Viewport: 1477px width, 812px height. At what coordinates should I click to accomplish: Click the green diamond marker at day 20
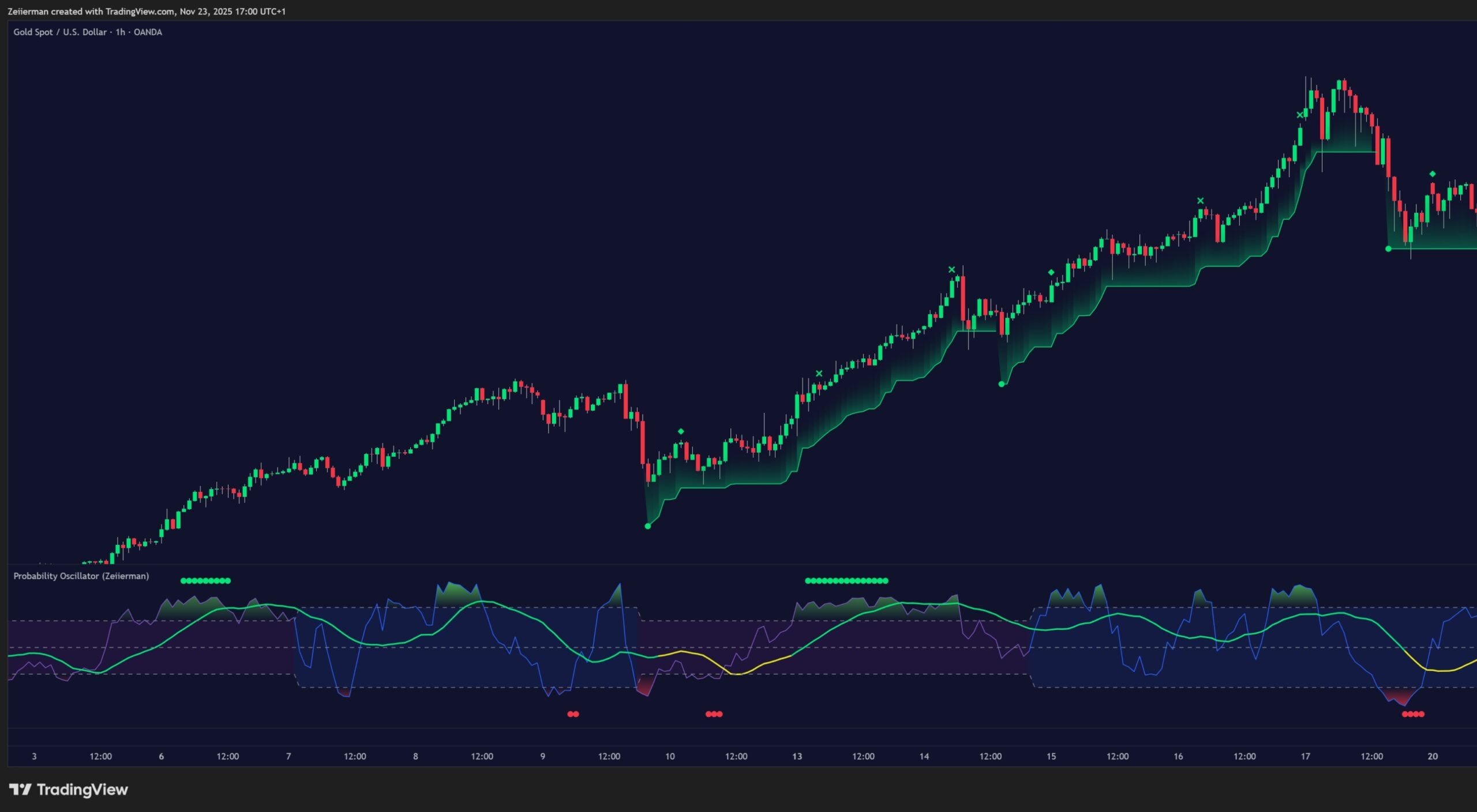(x=1433, y=174)
